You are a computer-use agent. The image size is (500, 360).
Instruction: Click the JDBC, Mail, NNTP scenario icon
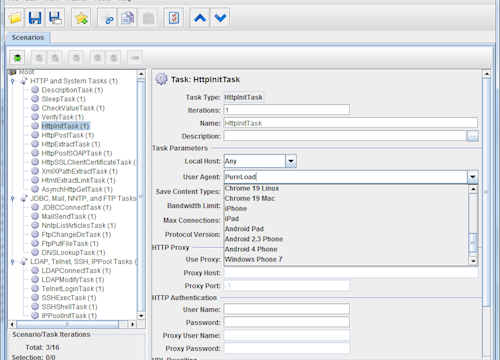(24, 198)
